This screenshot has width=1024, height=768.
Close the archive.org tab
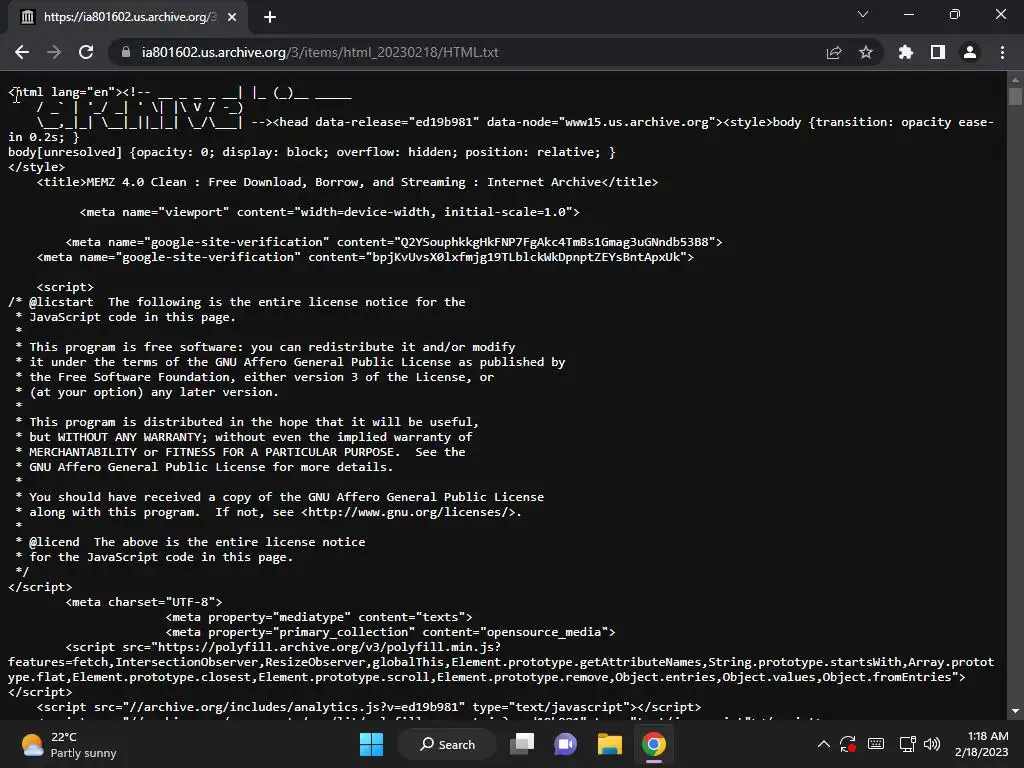232,17
